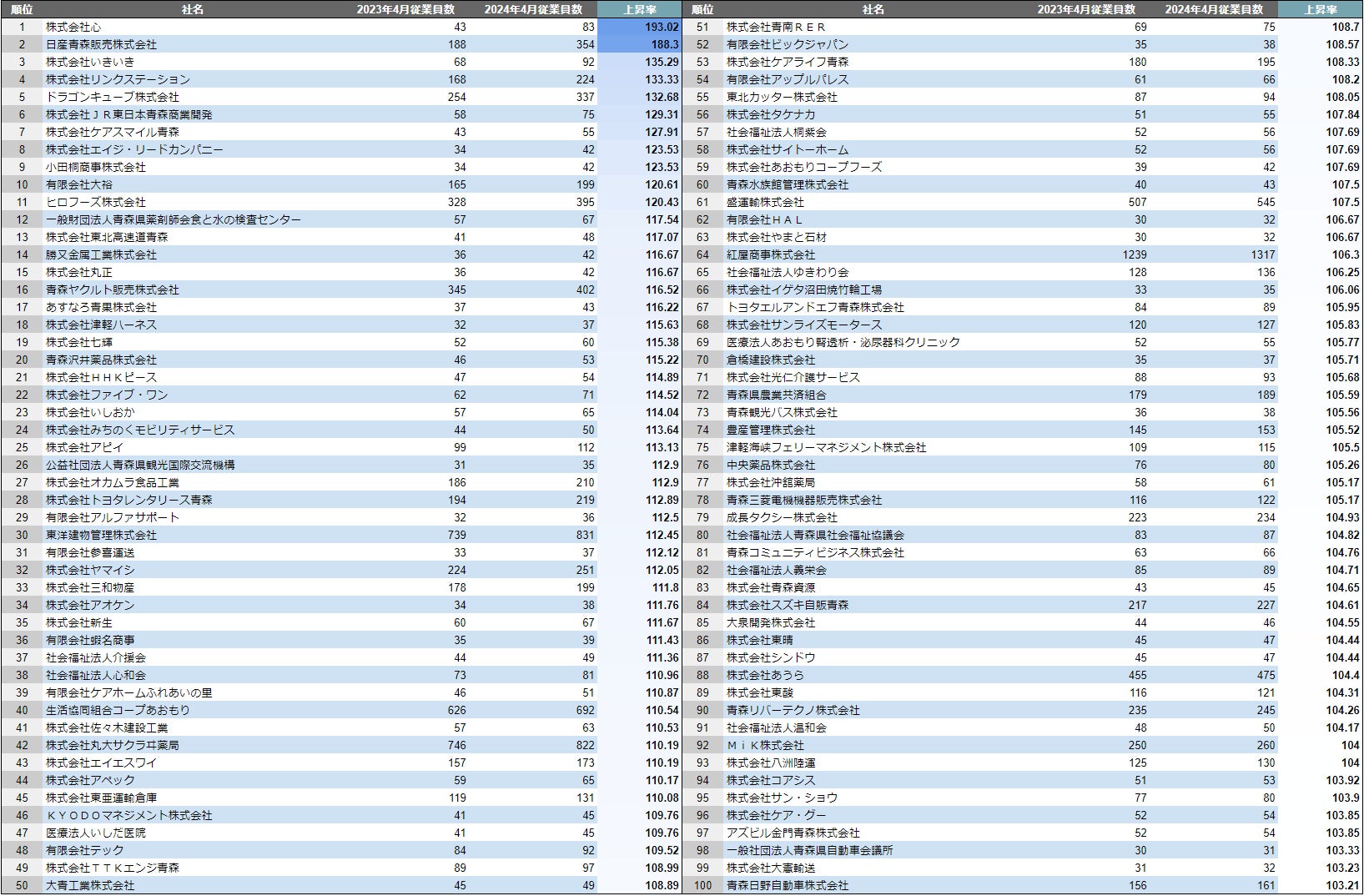Screen dimensions: 1364x896
Task: Click the 医療法人いしだ医院 cell
Action: point(96,833)
